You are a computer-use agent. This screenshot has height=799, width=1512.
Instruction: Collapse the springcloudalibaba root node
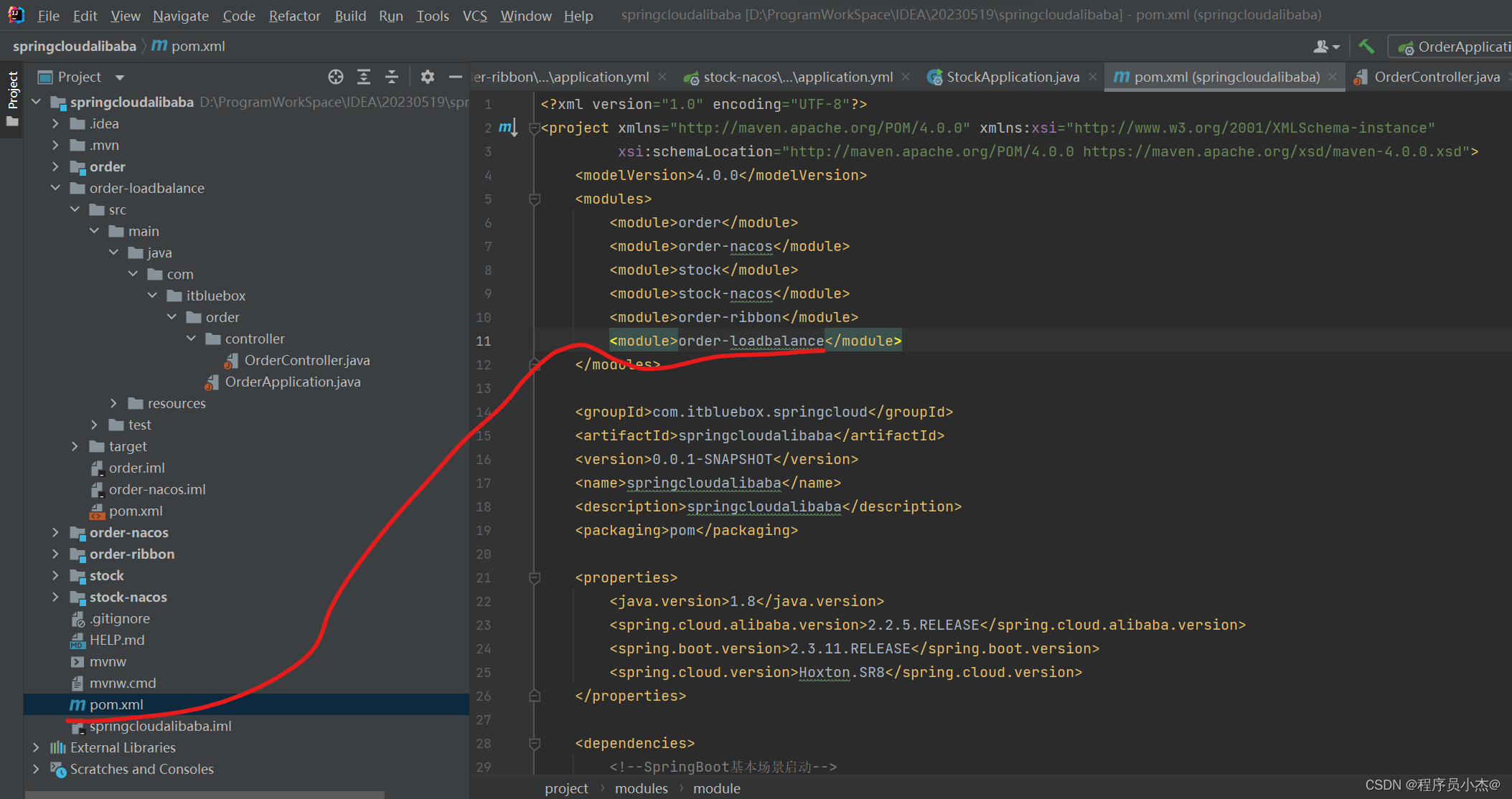pos(36,102)
